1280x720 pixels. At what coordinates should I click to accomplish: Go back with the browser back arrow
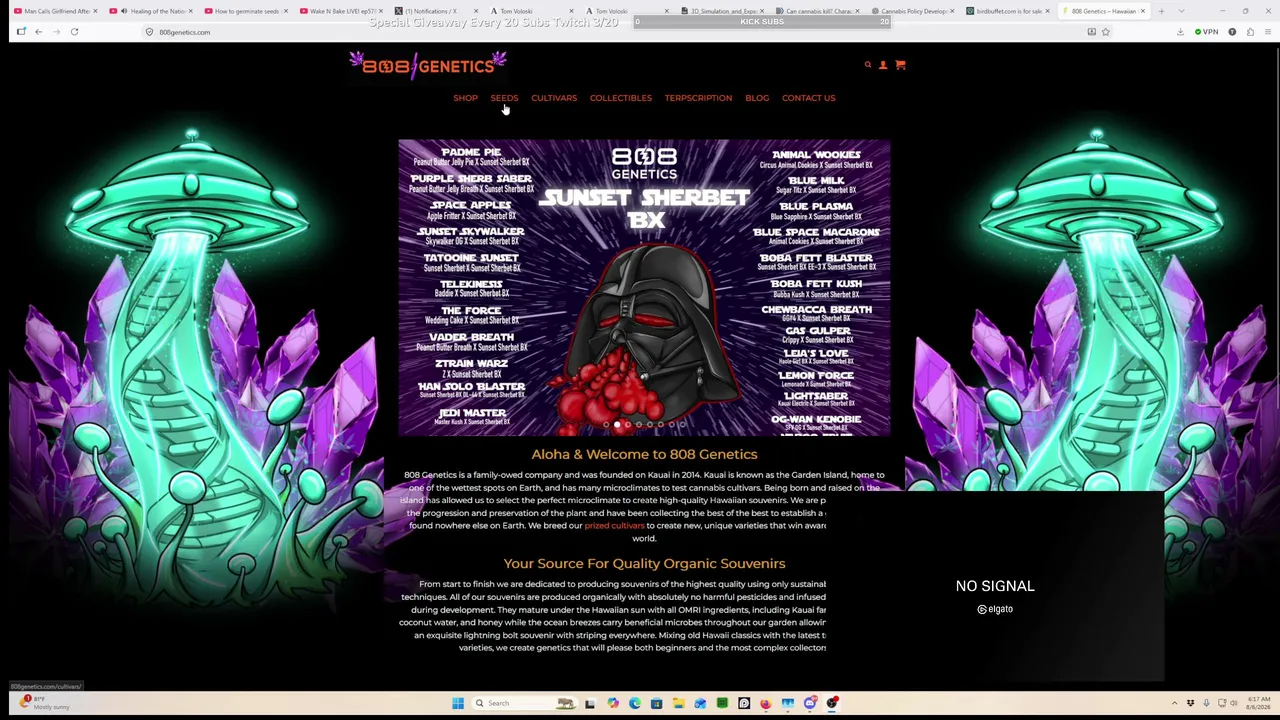tap(38, 32)
